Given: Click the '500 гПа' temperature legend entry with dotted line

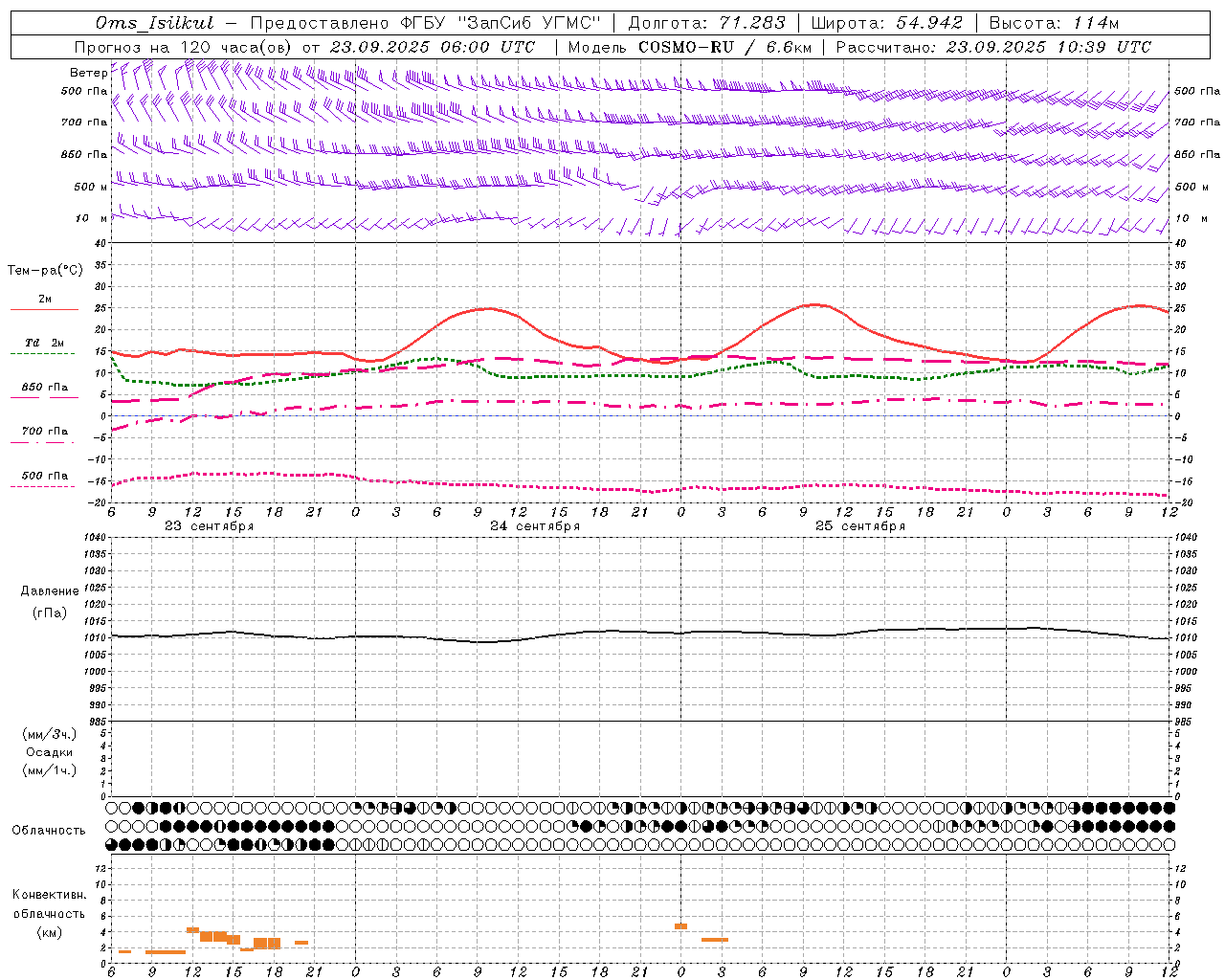Looking at the screenshot, I should click(45, 476).
